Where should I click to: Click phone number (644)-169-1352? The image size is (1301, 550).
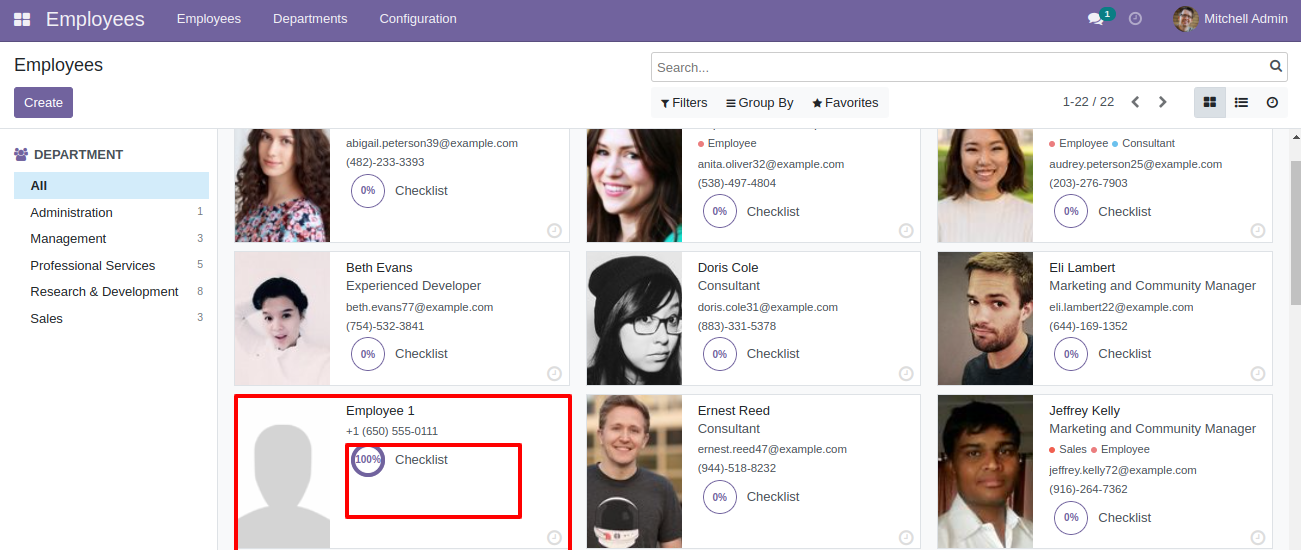1088,326
